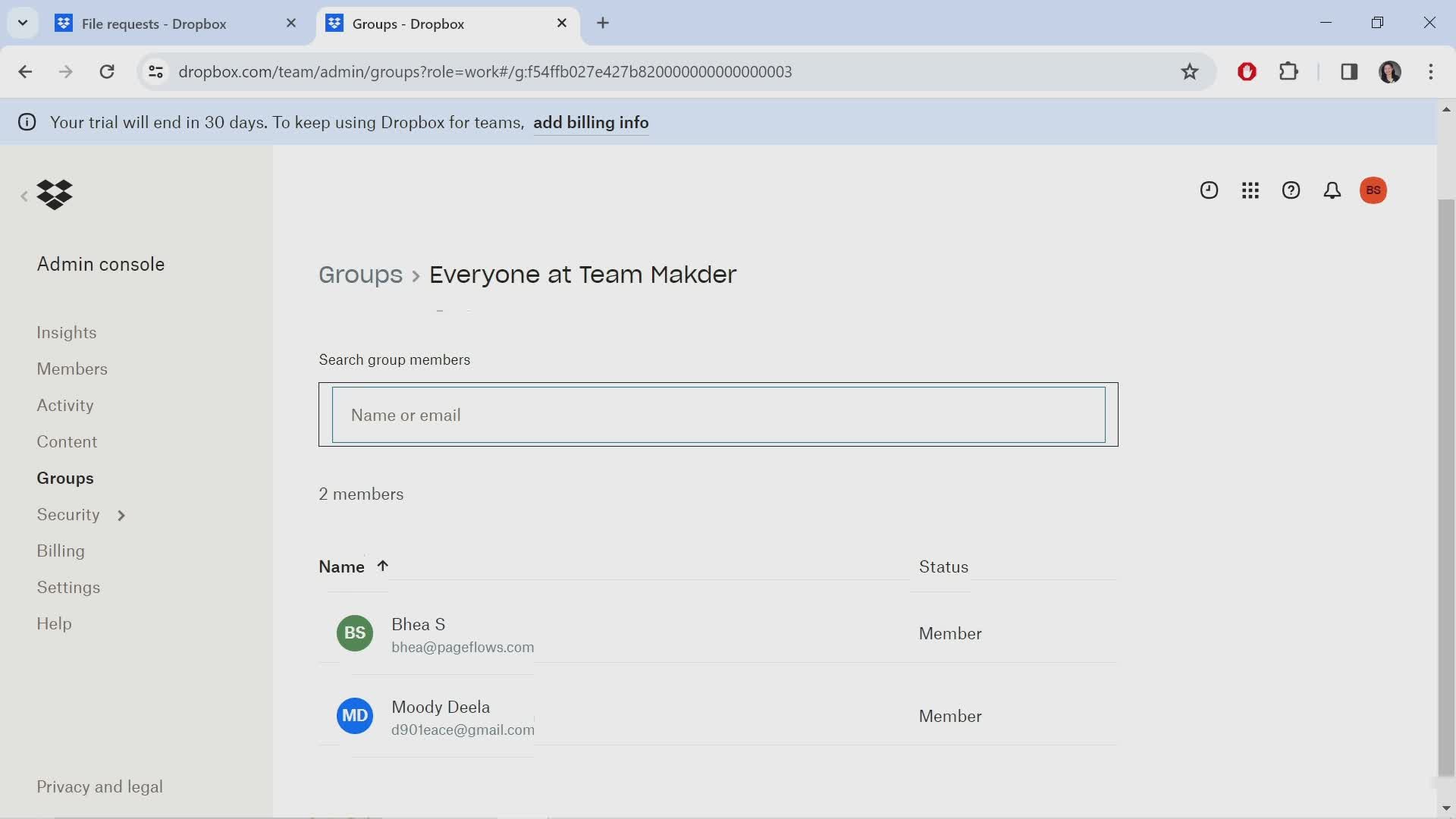
Task: Select the Insights menu item
Action: tap(66, 332)
